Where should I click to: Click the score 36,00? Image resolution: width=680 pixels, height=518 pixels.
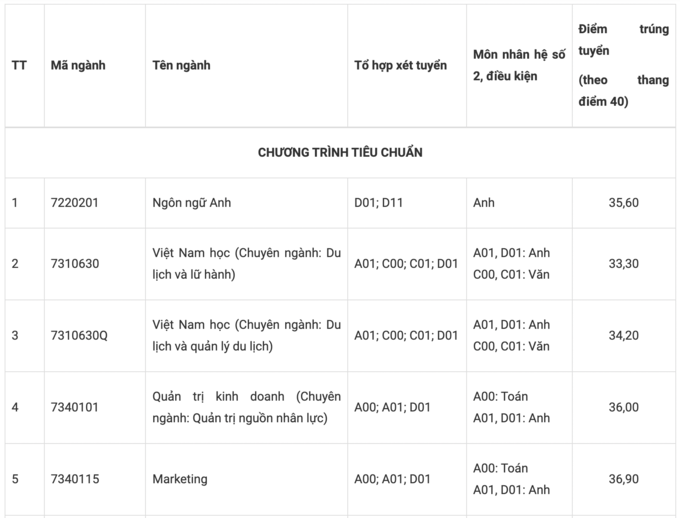[623, 407]
